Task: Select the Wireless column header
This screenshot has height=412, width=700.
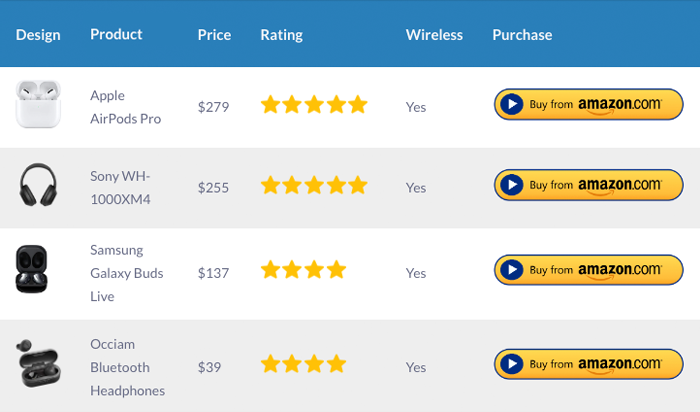Action: [x=434, y=35]
